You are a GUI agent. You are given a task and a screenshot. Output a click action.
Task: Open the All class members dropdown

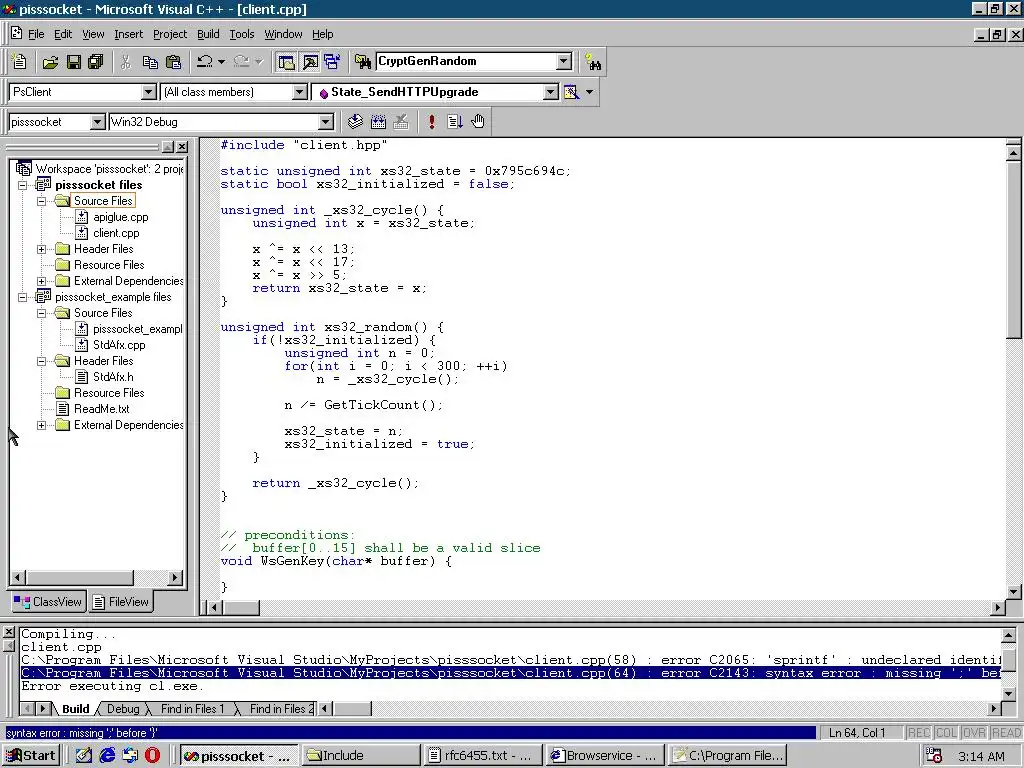pyautogui.click(x=299, y=92)
